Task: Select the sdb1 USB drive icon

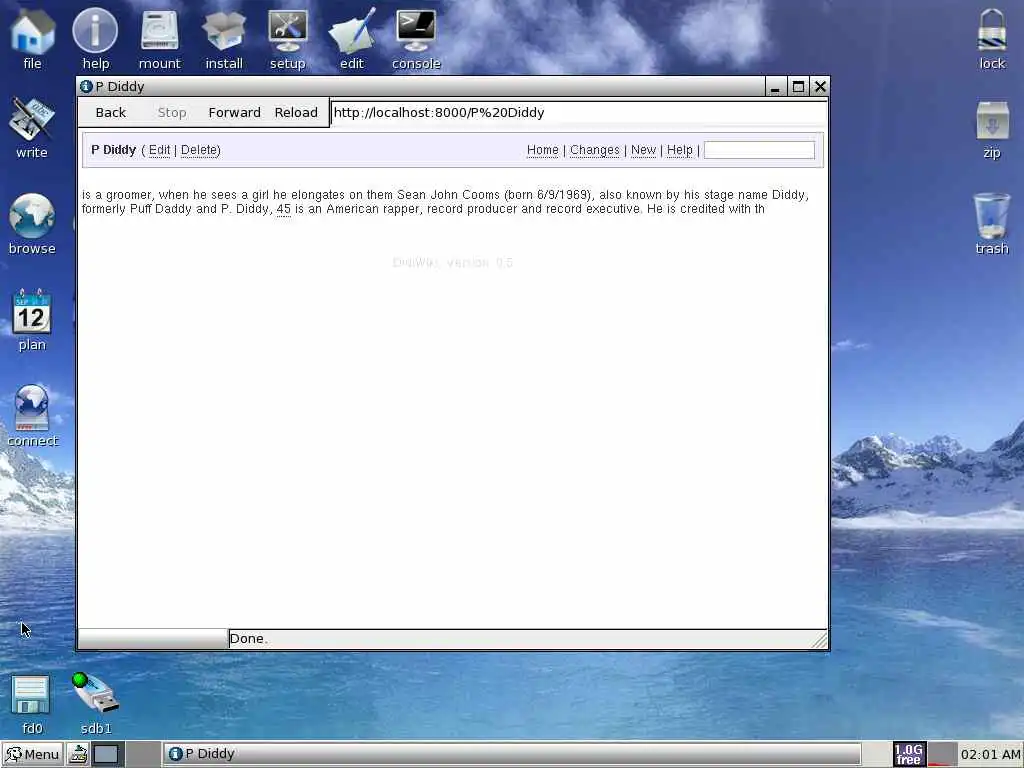Action: [x=96, y=705]
